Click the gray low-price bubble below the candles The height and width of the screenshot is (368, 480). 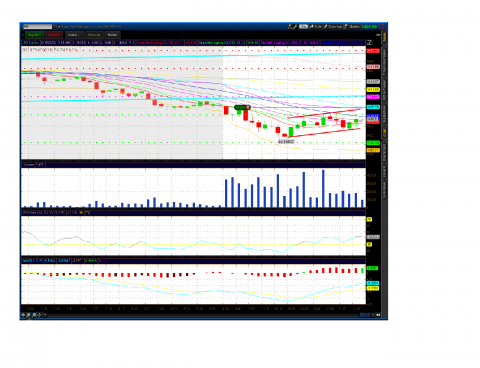[286, 142]
